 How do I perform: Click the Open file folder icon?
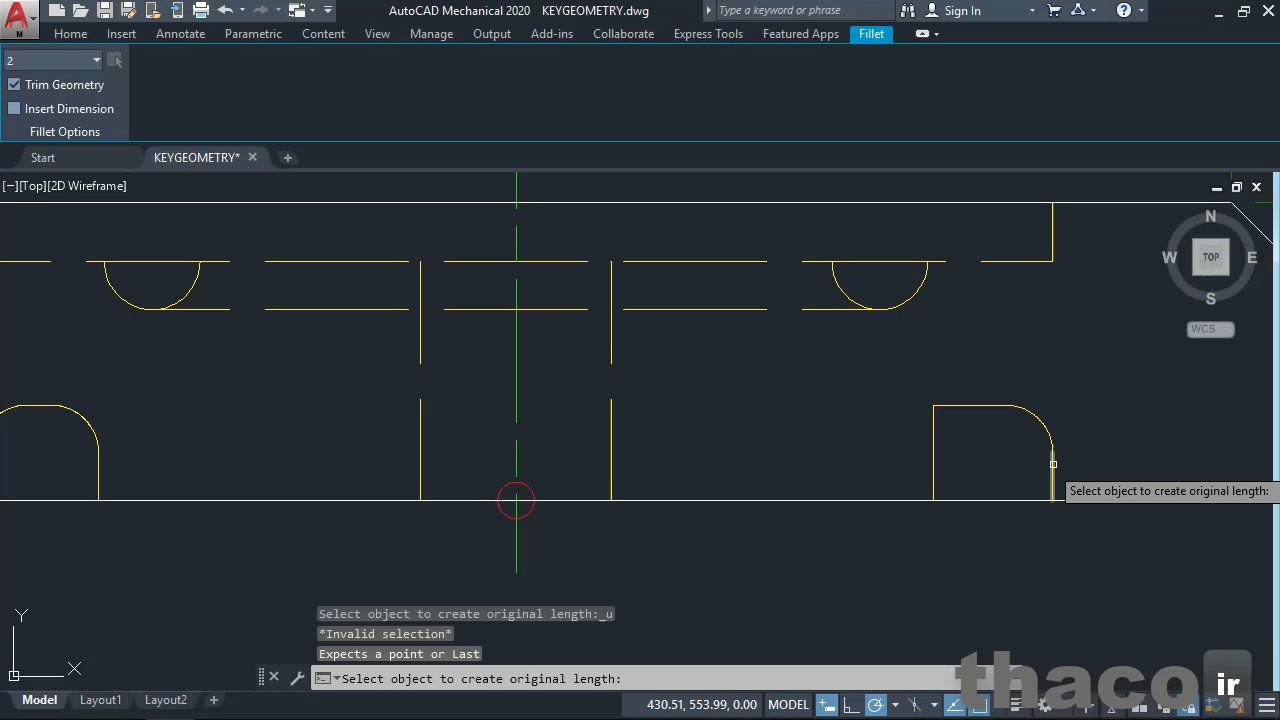(x=81, y=11)
